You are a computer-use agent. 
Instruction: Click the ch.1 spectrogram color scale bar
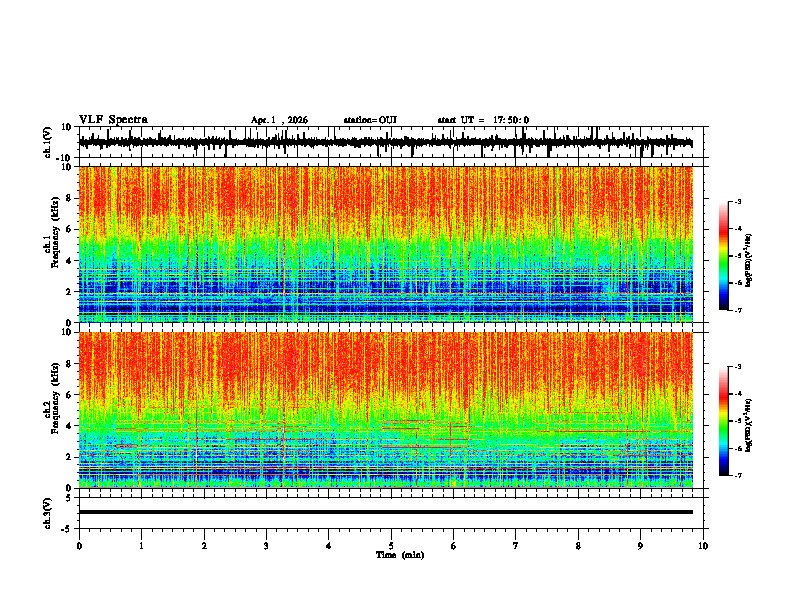(723, 256)
